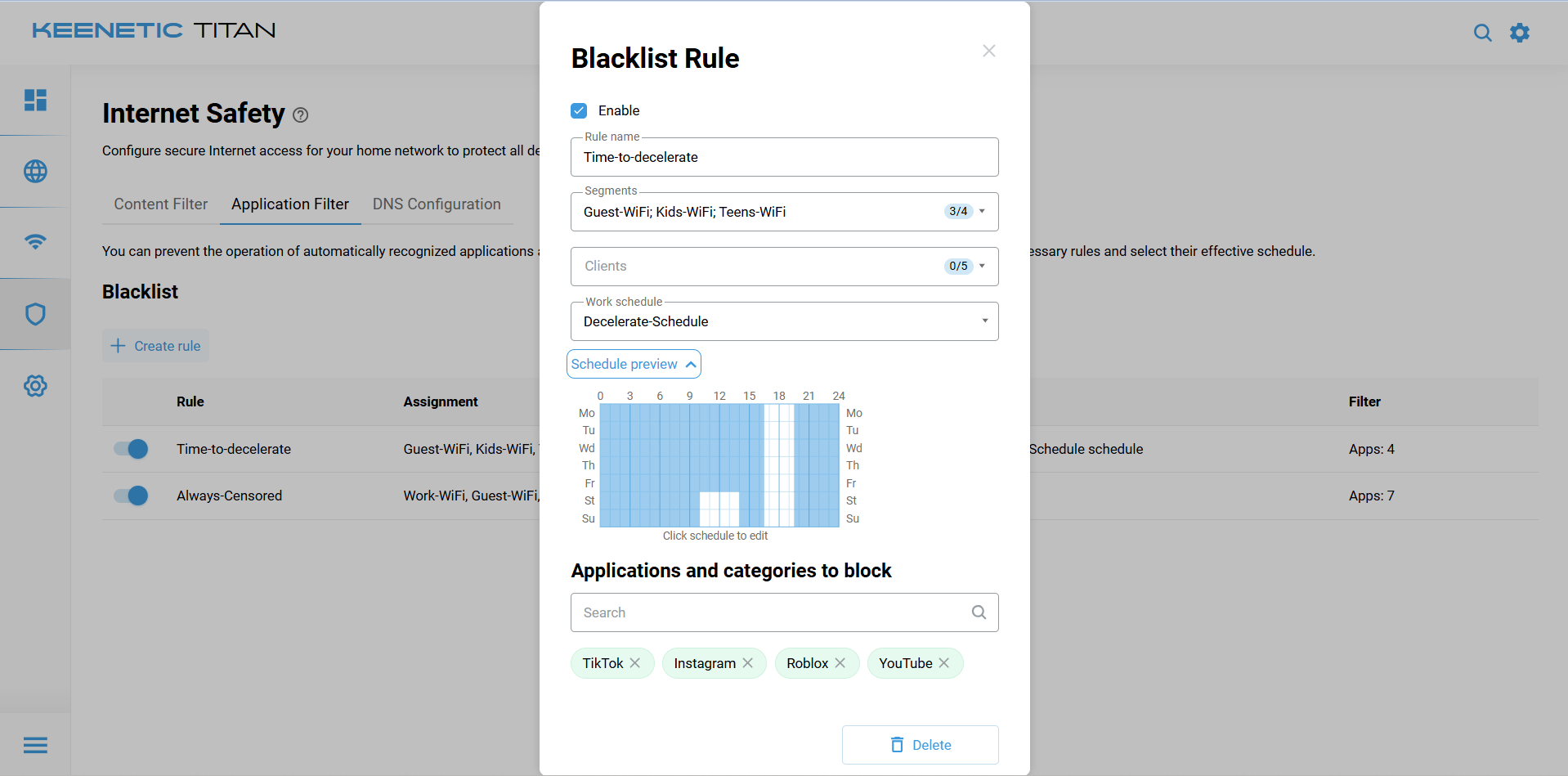The height and width of the screenshot is (776, 1568).
Task: Click the search magnifier in top header
Action: 1482,33
